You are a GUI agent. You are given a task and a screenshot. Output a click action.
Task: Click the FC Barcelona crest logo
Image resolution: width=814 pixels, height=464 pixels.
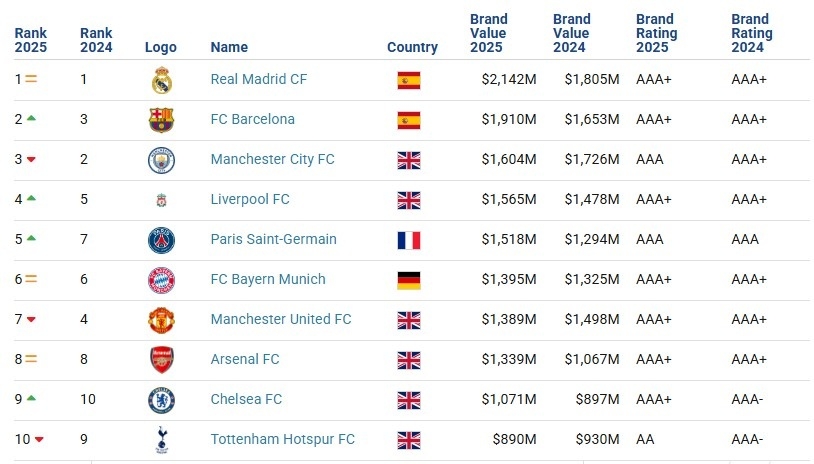pyautogui.click(x=161, y=120)
